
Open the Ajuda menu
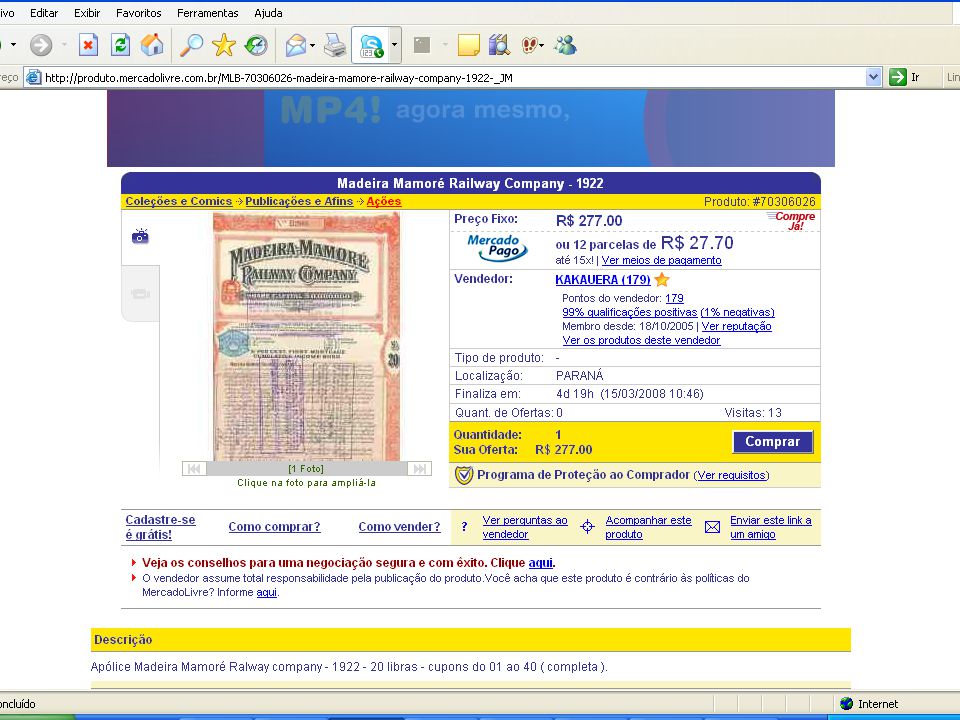coord(268,13)
